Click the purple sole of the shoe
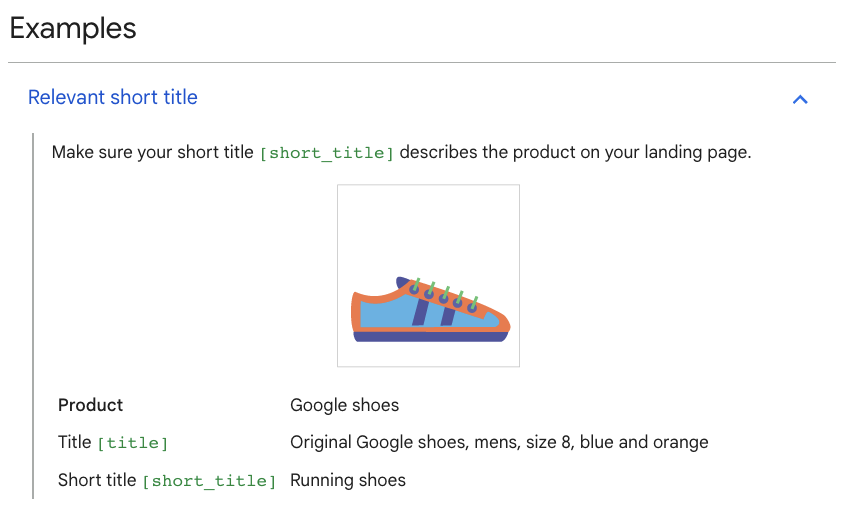The height and width of the screenshot is (516, 858). pos(430,337)
